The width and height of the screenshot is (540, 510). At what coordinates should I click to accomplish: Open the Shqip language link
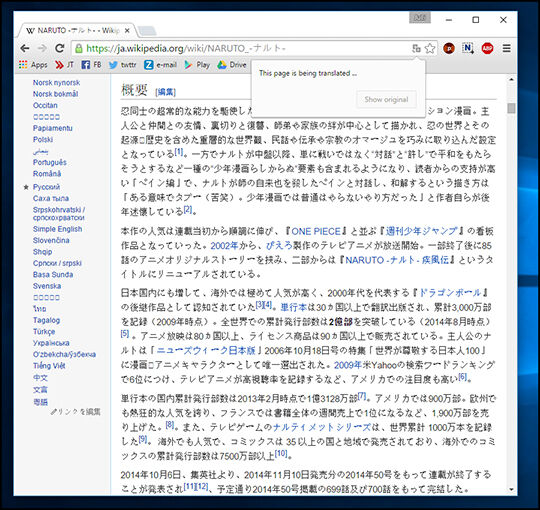point(43,252)
